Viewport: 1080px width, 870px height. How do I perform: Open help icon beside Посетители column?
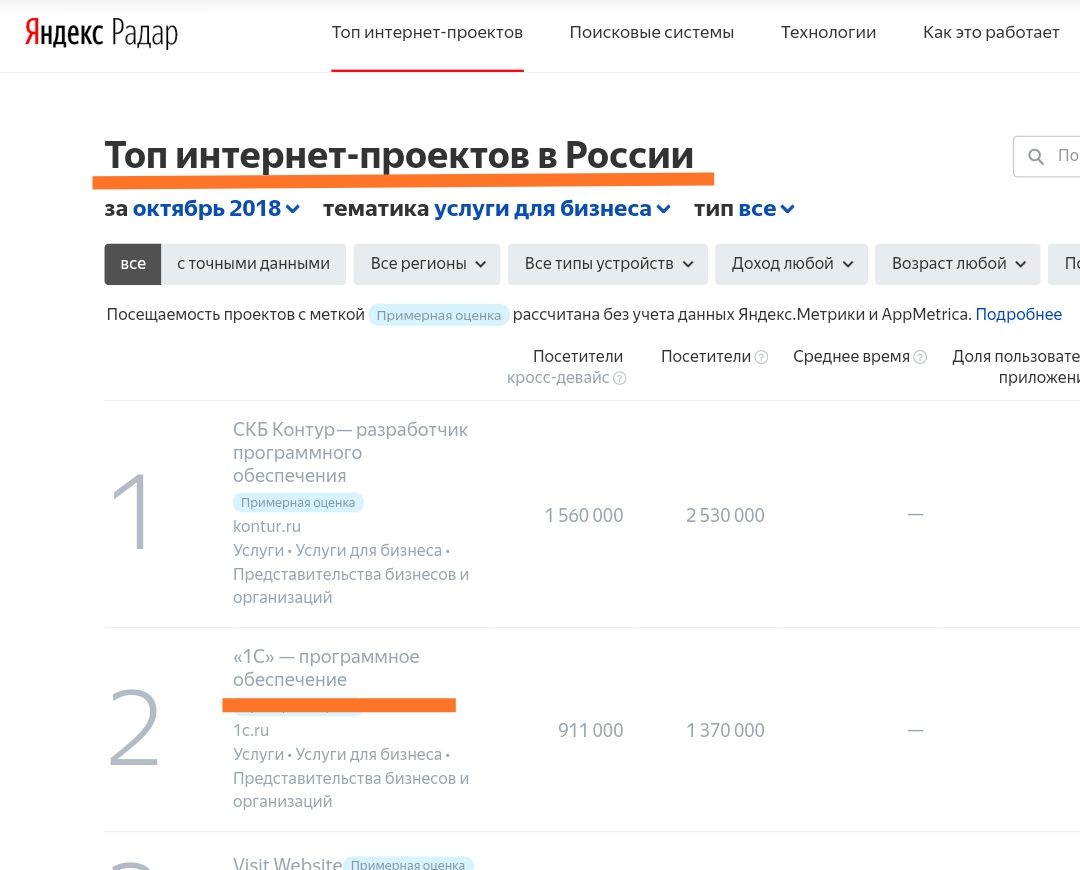pyautogui.click(x=761, y=357)
